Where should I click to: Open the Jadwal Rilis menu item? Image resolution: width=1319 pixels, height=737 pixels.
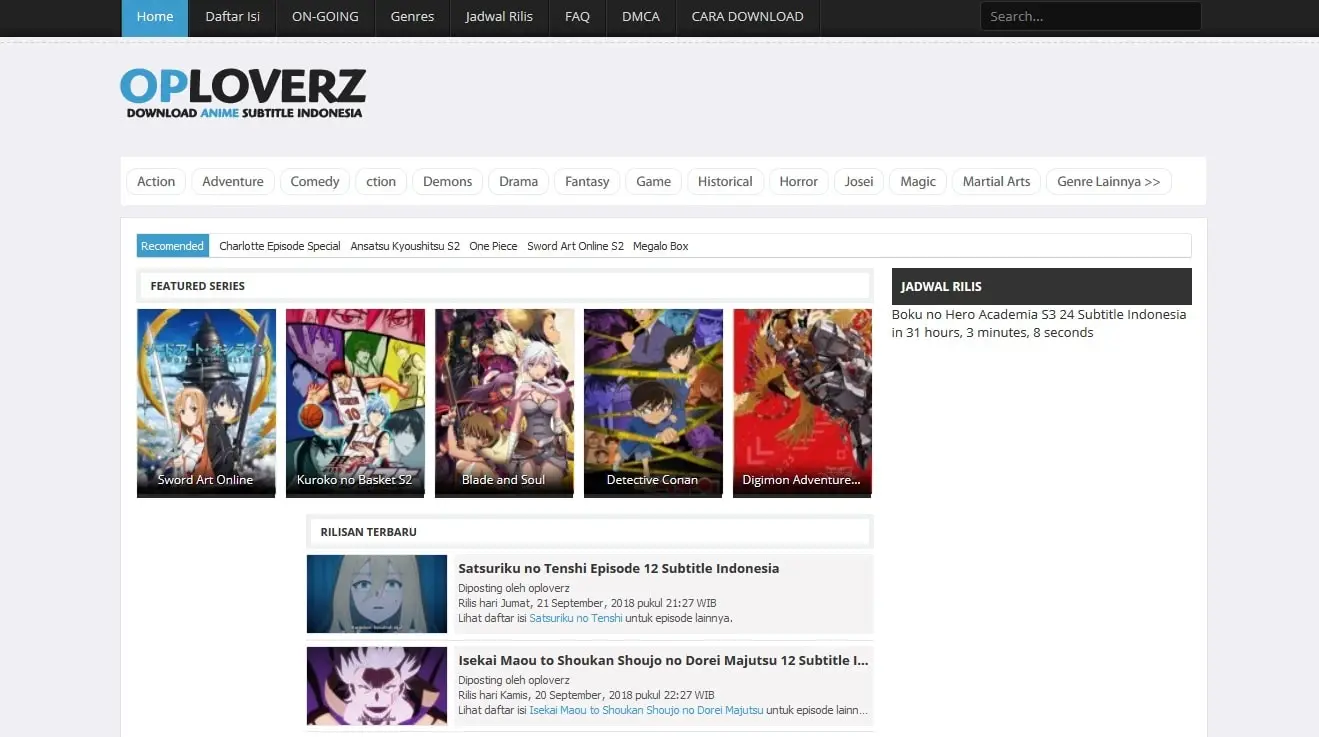(x=499, y=17)
